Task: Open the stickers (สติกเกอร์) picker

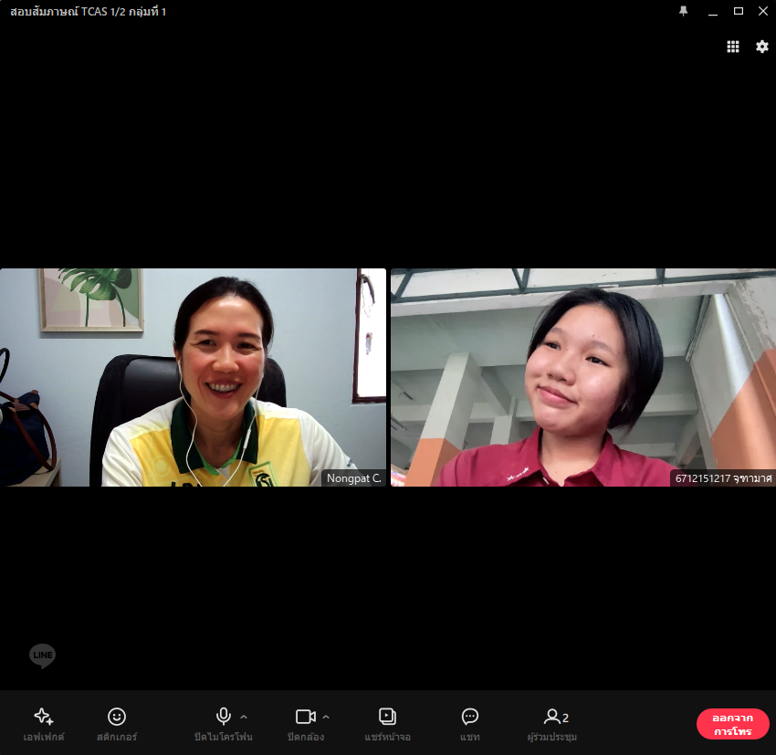Action: coord(117,723)
